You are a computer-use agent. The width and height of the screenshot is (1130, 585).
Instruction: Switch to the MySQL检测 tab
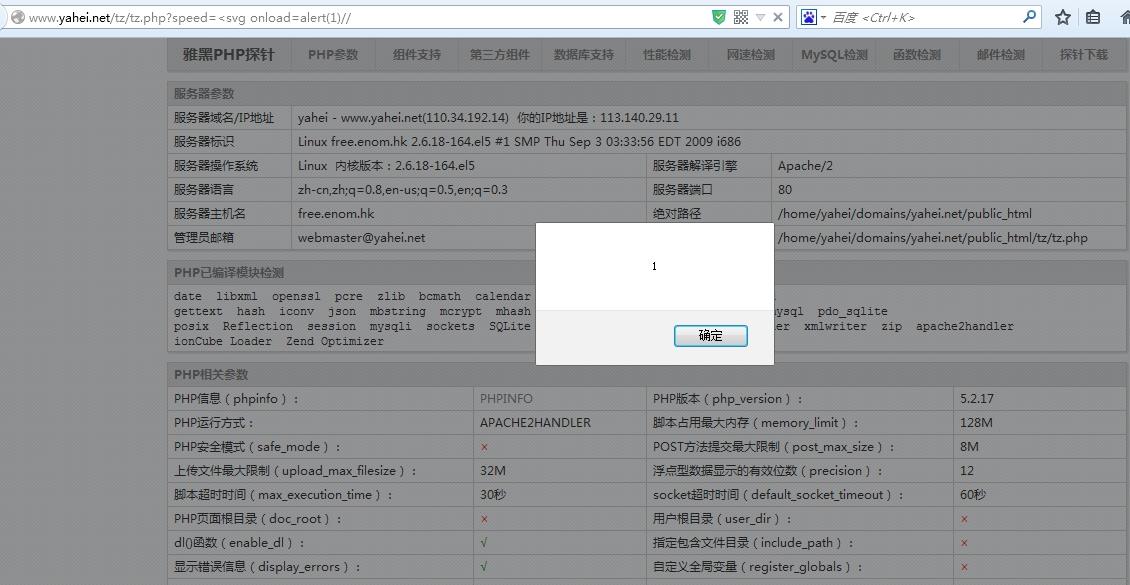pos(833,55)
